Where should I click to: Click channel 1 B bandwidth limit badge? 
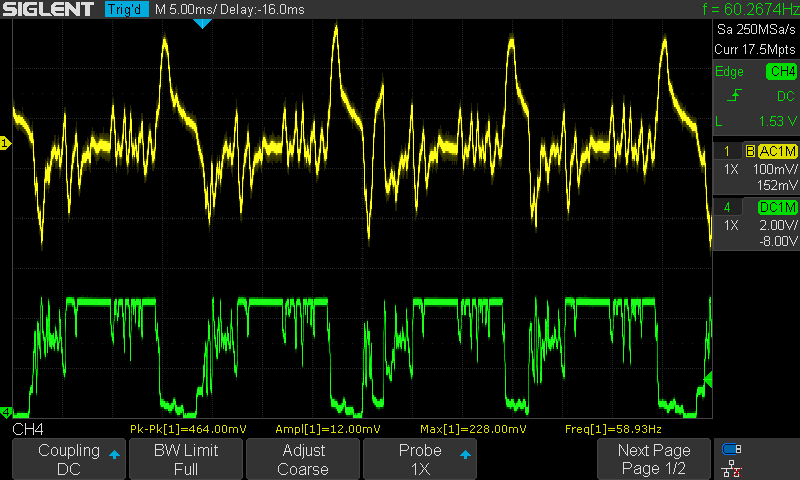tap(750, 151)
